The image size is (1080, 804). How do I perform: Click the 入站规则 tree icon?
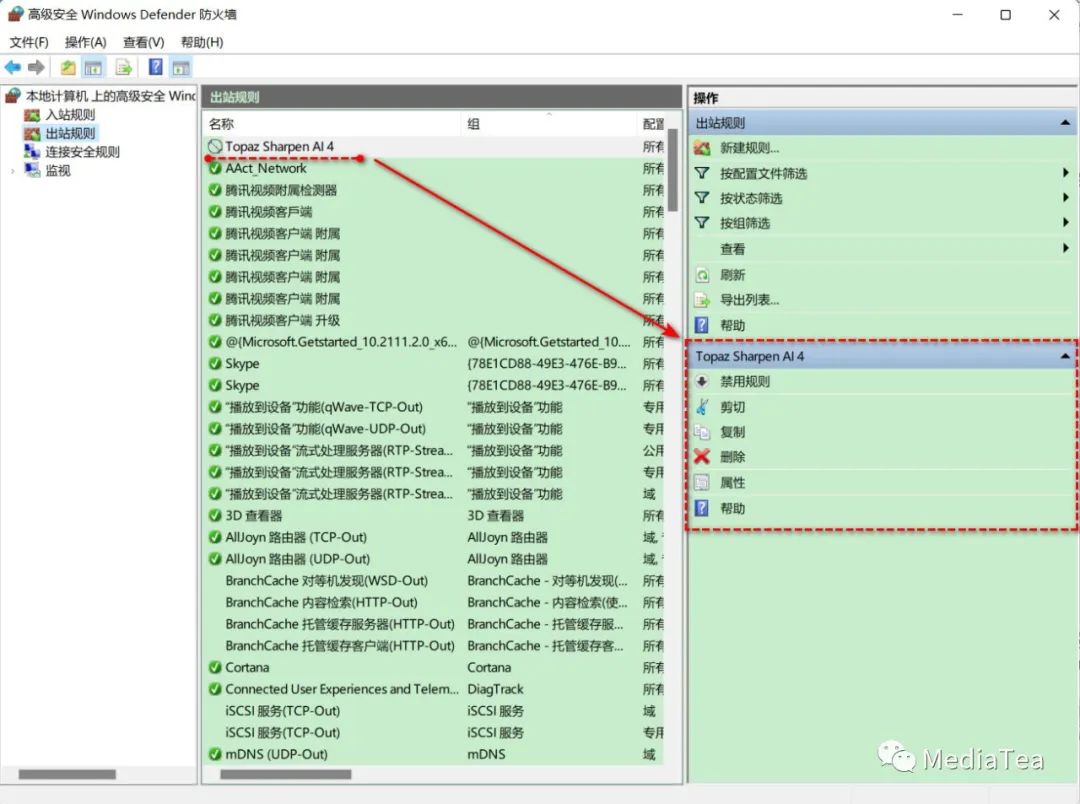[32, 114]
